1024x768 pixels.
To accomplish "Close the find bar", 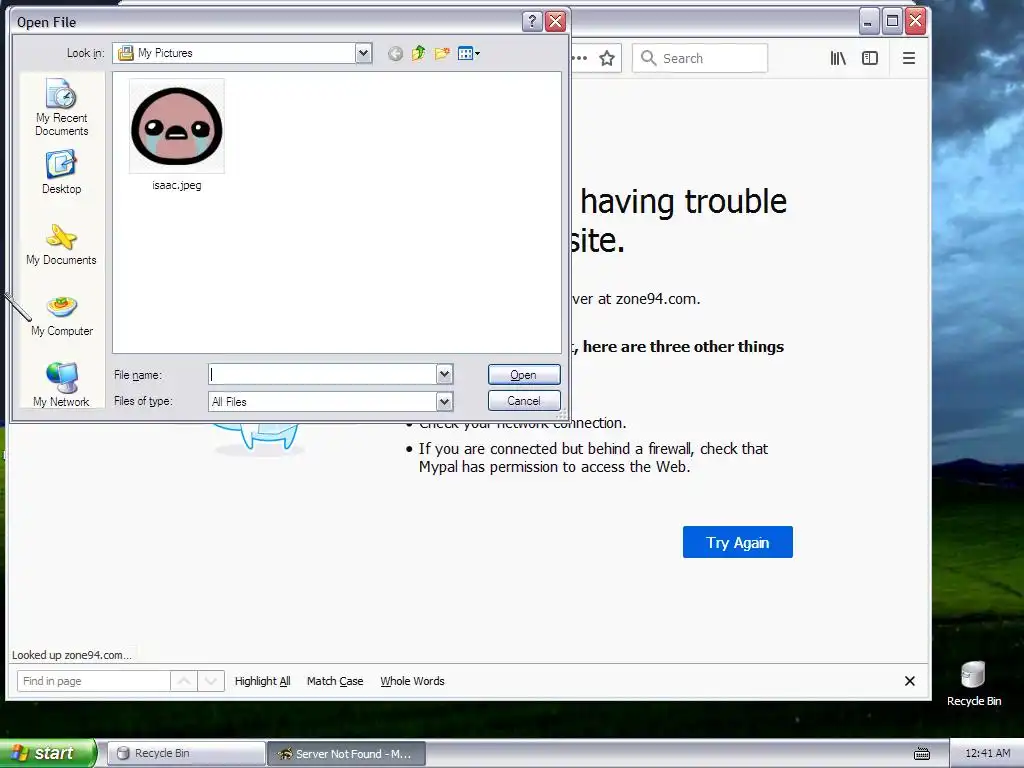I will click(x=909, y=680).
